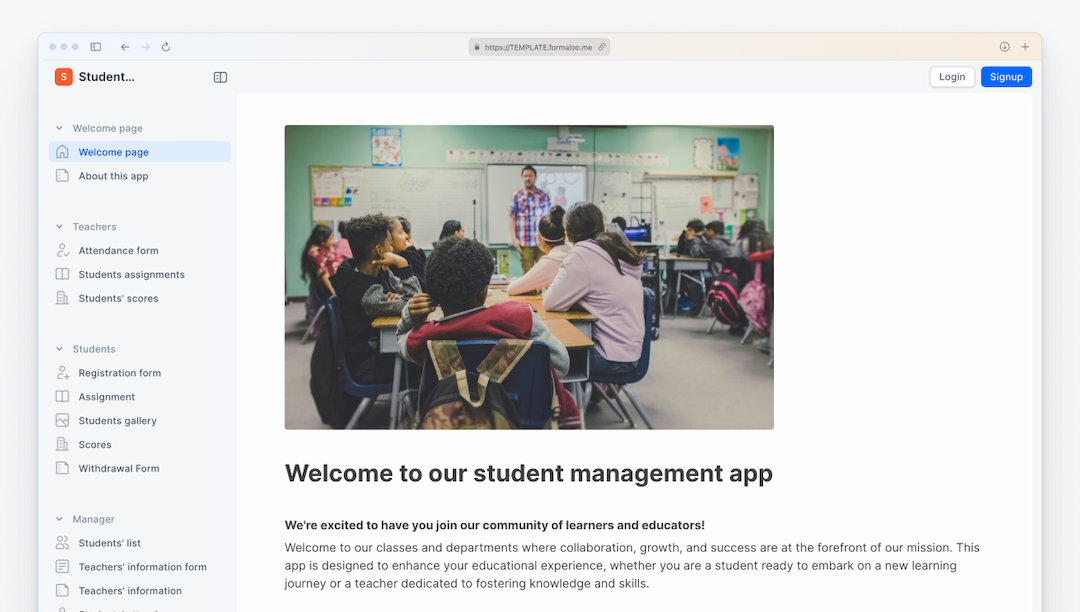Open the About this app page
The image size is (1080, 612).
click(x=113, y=175)
